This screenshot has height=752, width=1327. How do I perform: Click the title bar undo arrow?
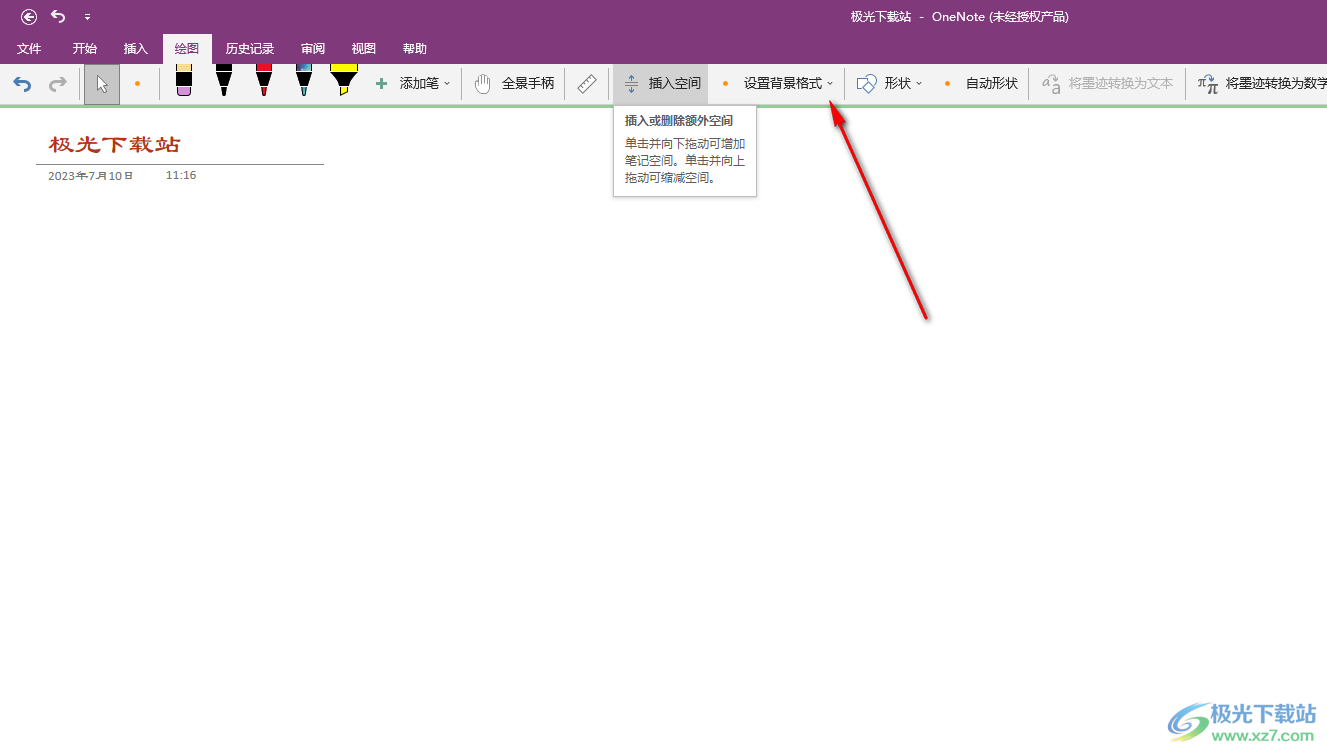click(x=58, y=17)
